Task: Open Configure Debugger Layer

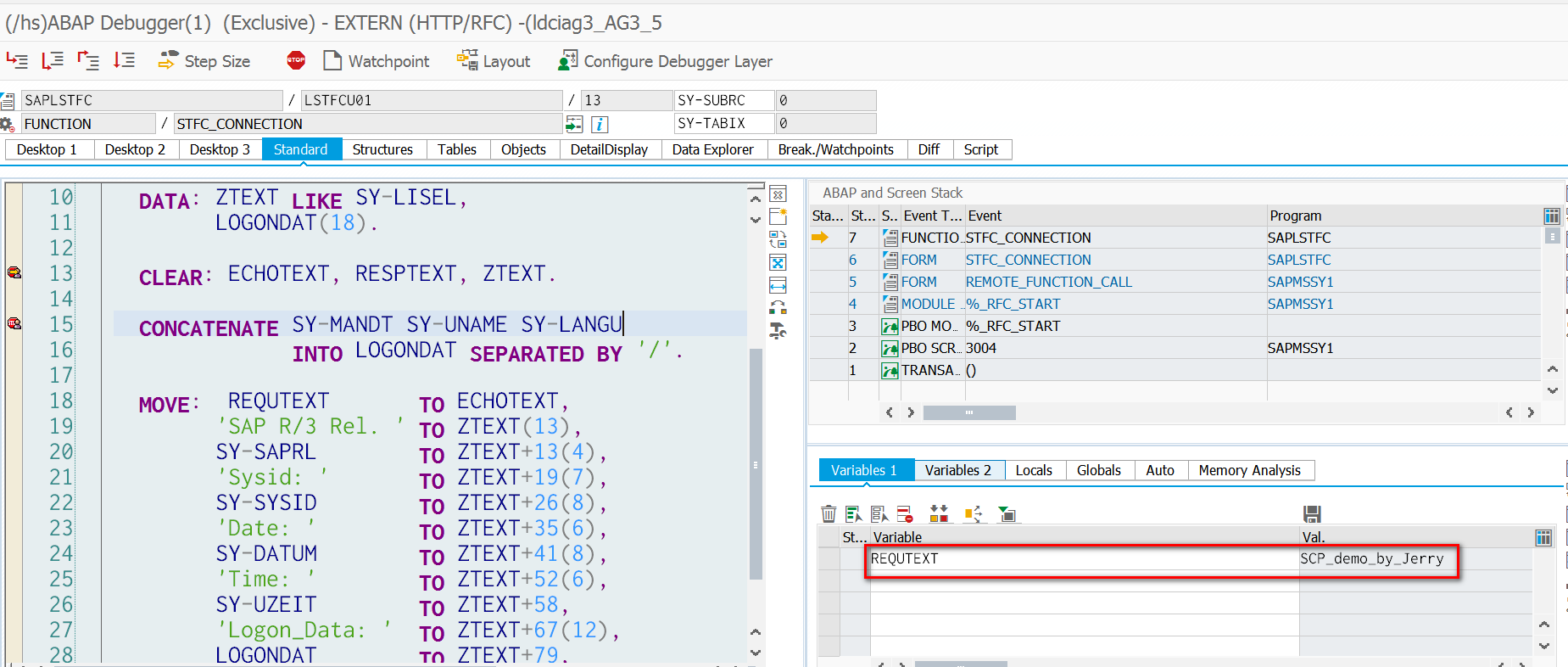Action: tap(665, 61)
